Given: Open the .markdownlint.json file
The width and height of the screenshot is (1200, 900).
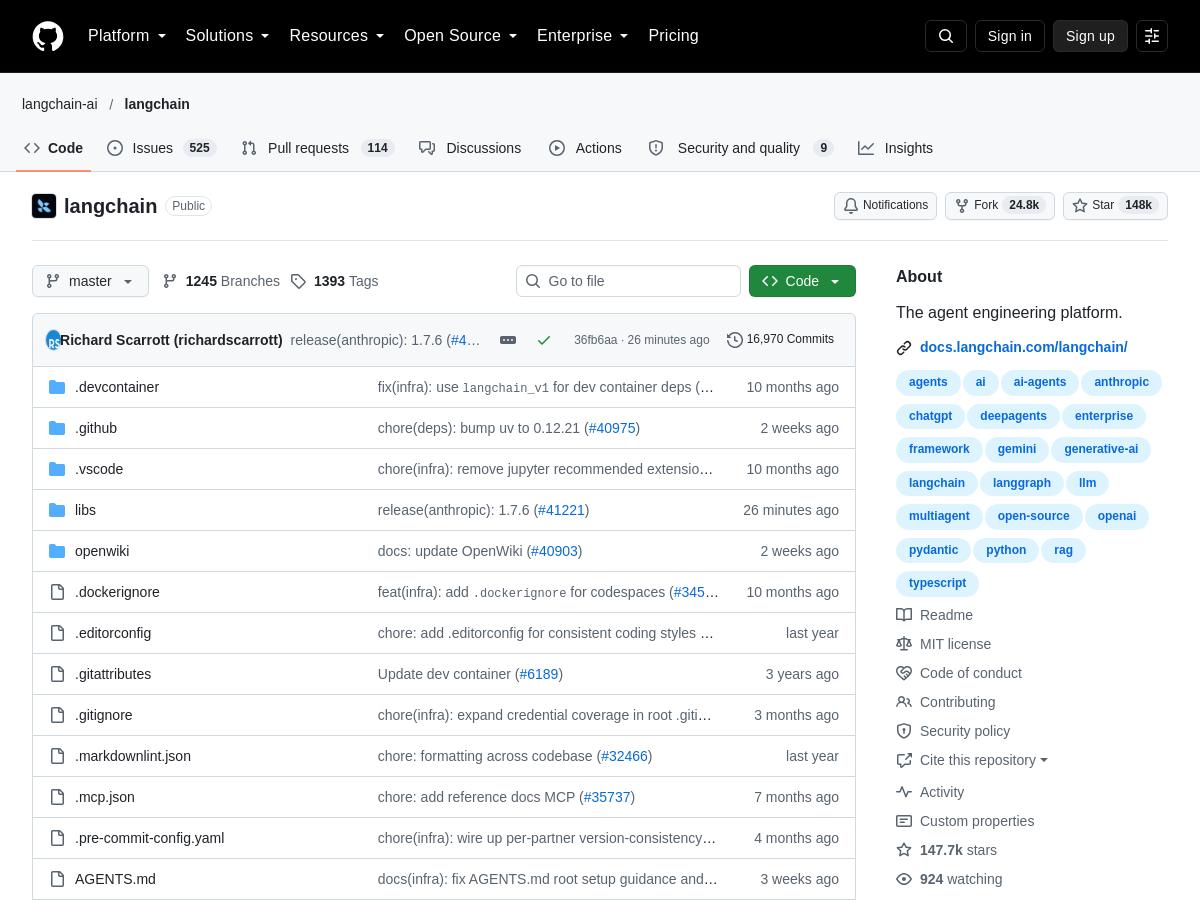Looking at the screenshot, I should [x=133, y=756].
